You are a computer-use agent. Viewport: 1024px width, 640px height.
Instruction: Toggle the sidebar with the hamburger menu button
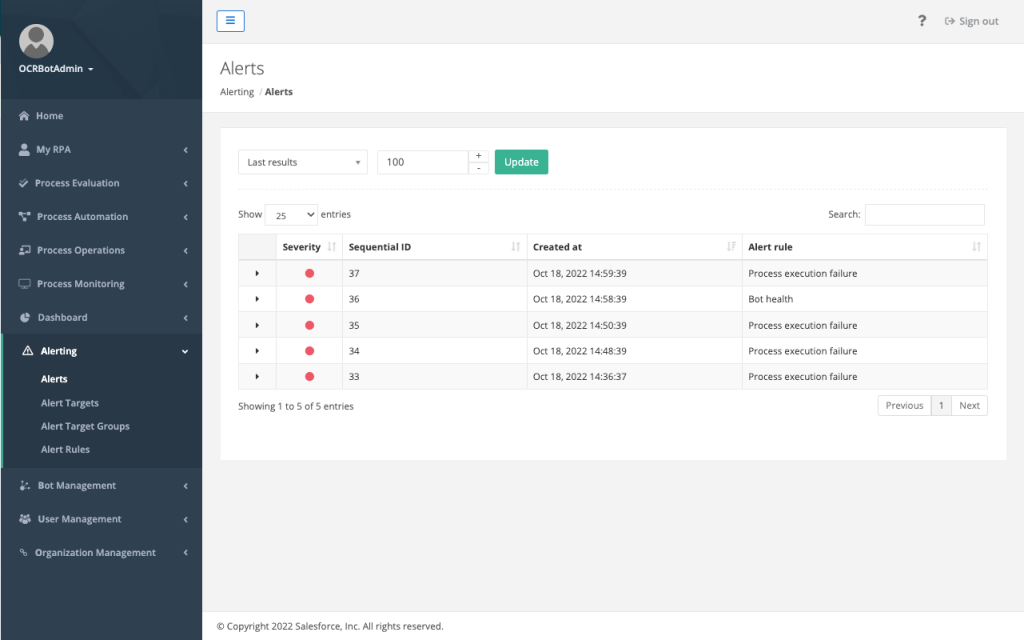tap(231, 21)
